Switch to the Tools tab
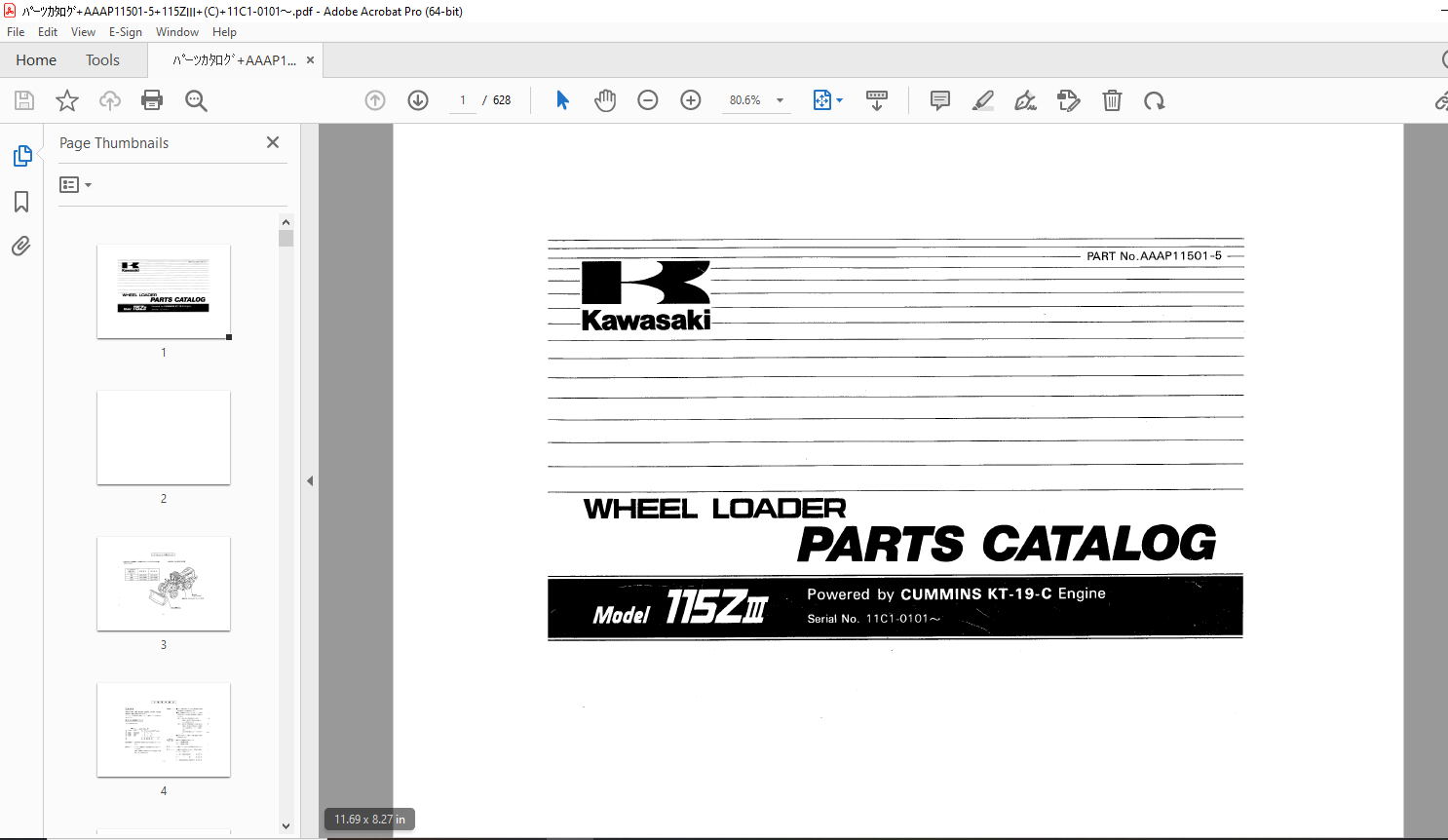1448x840 pixels. [x=102, y=60]
